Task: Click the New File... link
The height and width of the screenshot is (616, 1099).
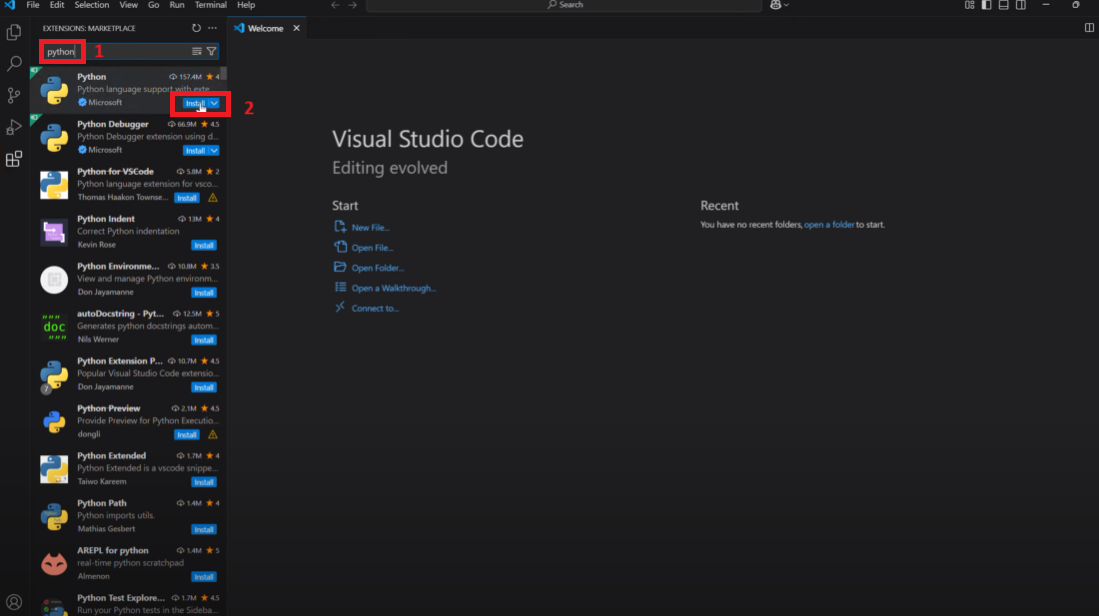Action: coord(370,228)
